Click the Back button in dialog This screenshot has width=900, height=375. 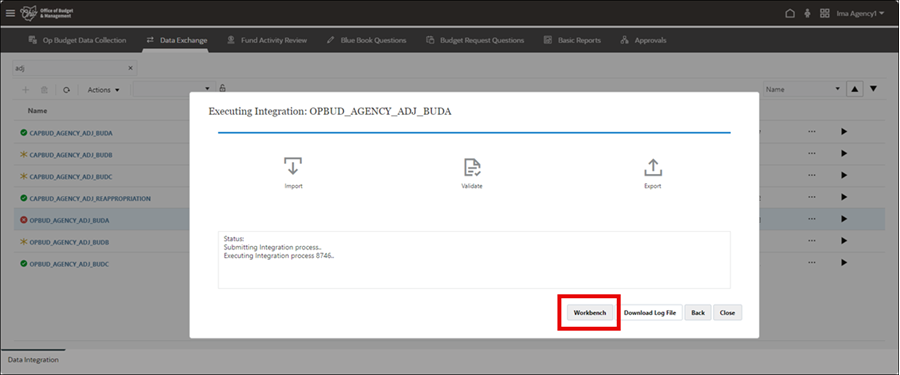pyautogui.click(x=697, y=312)
